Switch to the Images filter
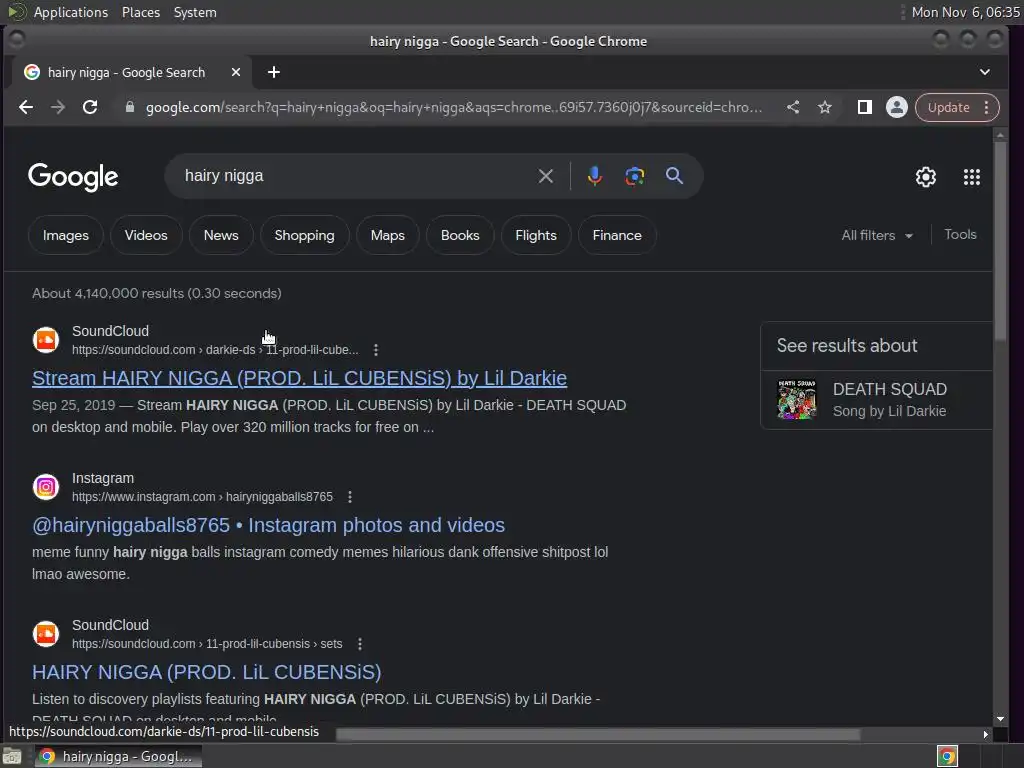Image resolution: width=1024 pixels, height=768 pixels. pos(65,235)
